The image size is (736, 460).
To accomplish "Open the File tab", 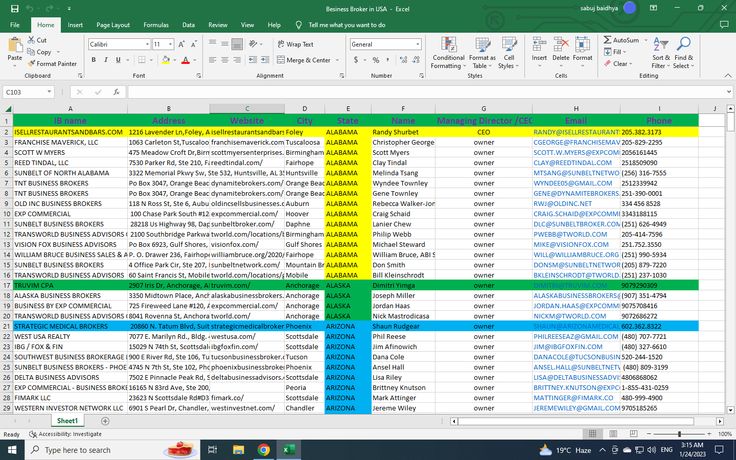I will [x=15, y=25].
